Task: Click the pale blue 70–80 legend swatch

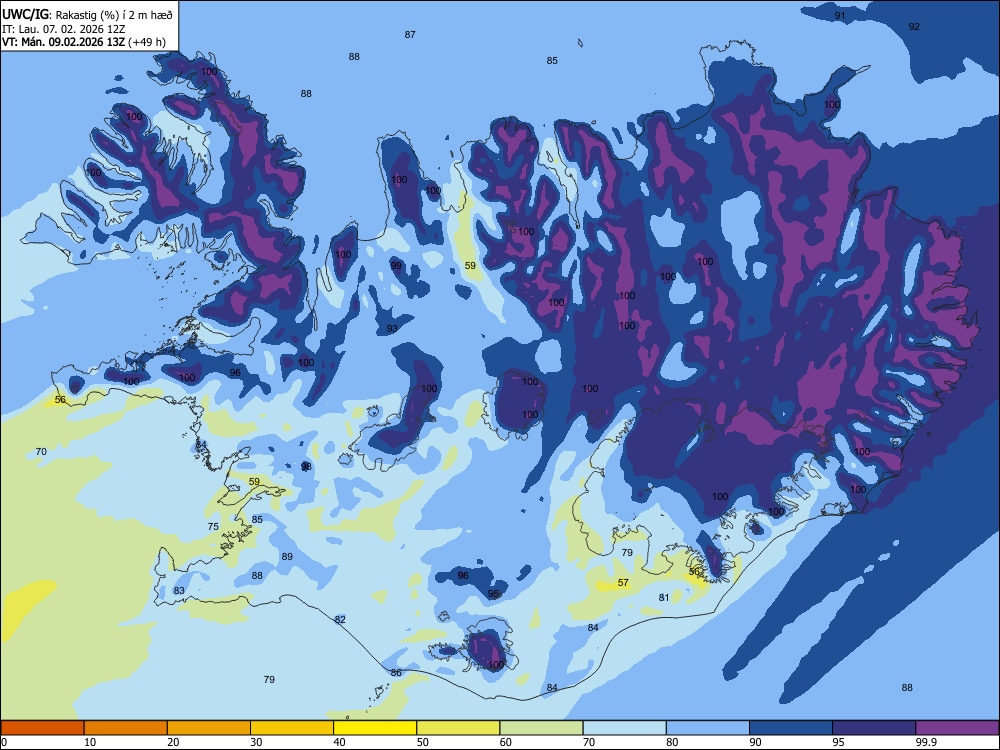Action: pyautogui.click(x=624, y=728)
